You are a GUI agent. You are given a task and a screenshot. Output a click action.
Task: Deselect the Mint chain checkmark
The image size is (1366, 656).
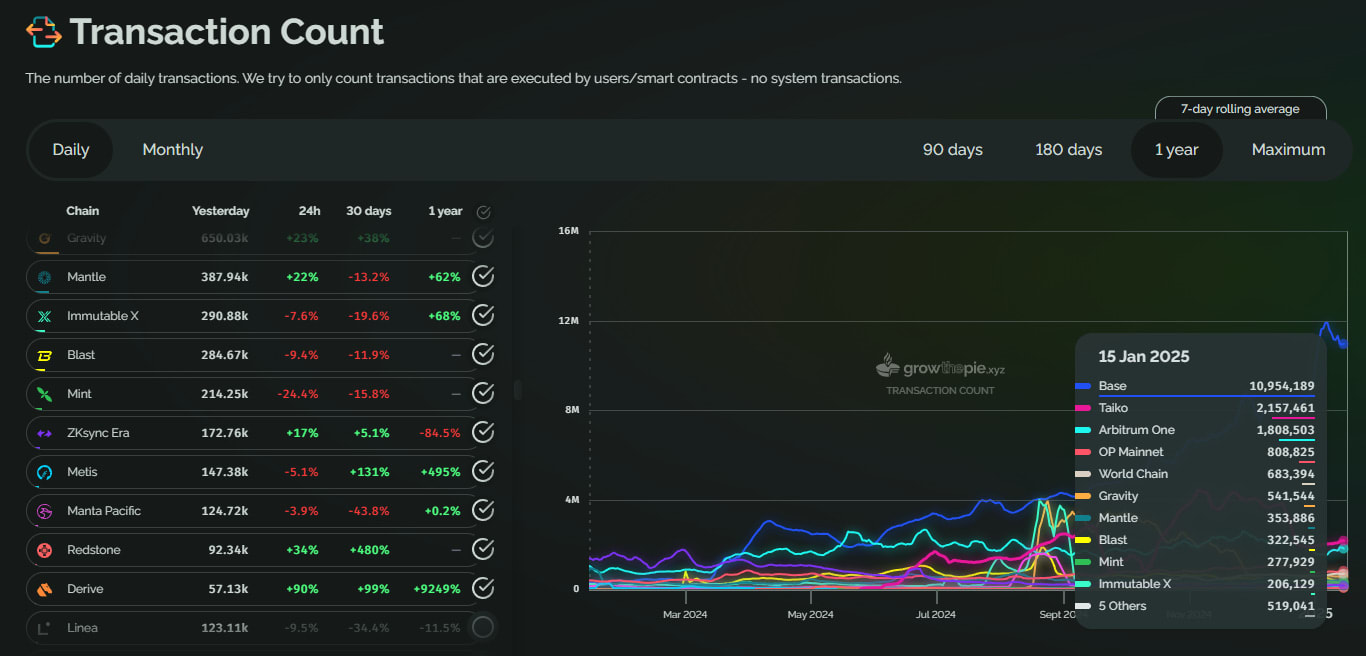(x=483, y=394)
